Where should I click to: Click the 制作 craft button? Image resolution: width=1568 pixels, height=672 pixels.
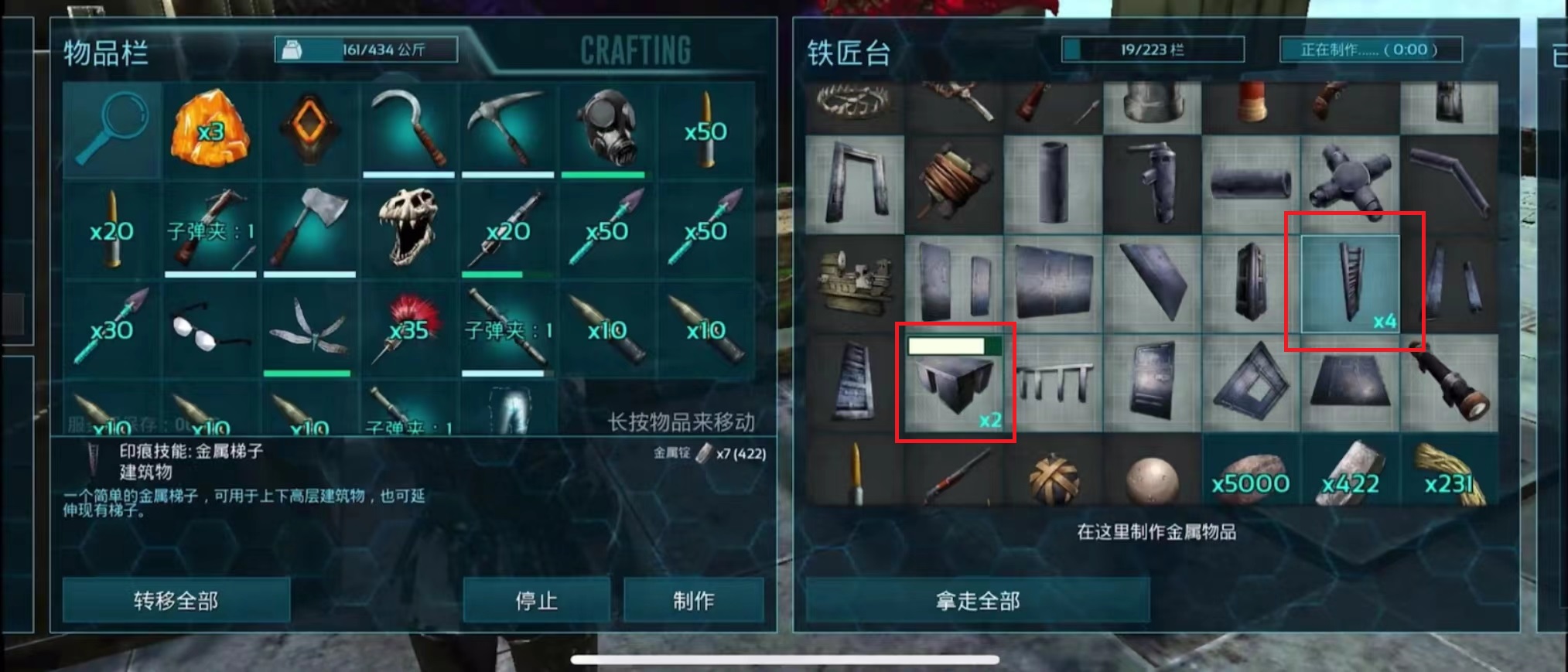pos(694,600)
